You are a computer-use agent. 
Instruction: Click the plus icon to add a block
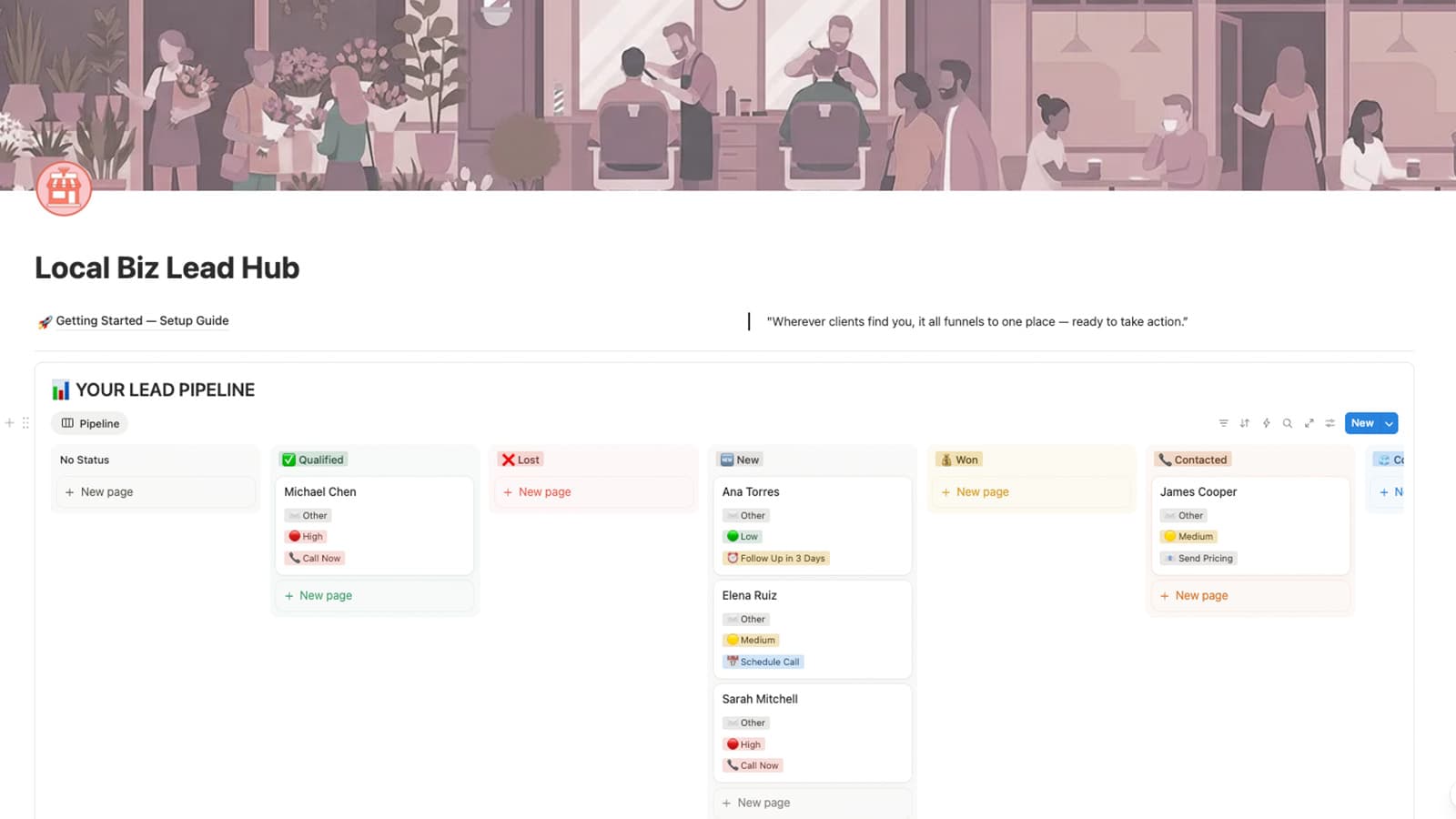10,422
